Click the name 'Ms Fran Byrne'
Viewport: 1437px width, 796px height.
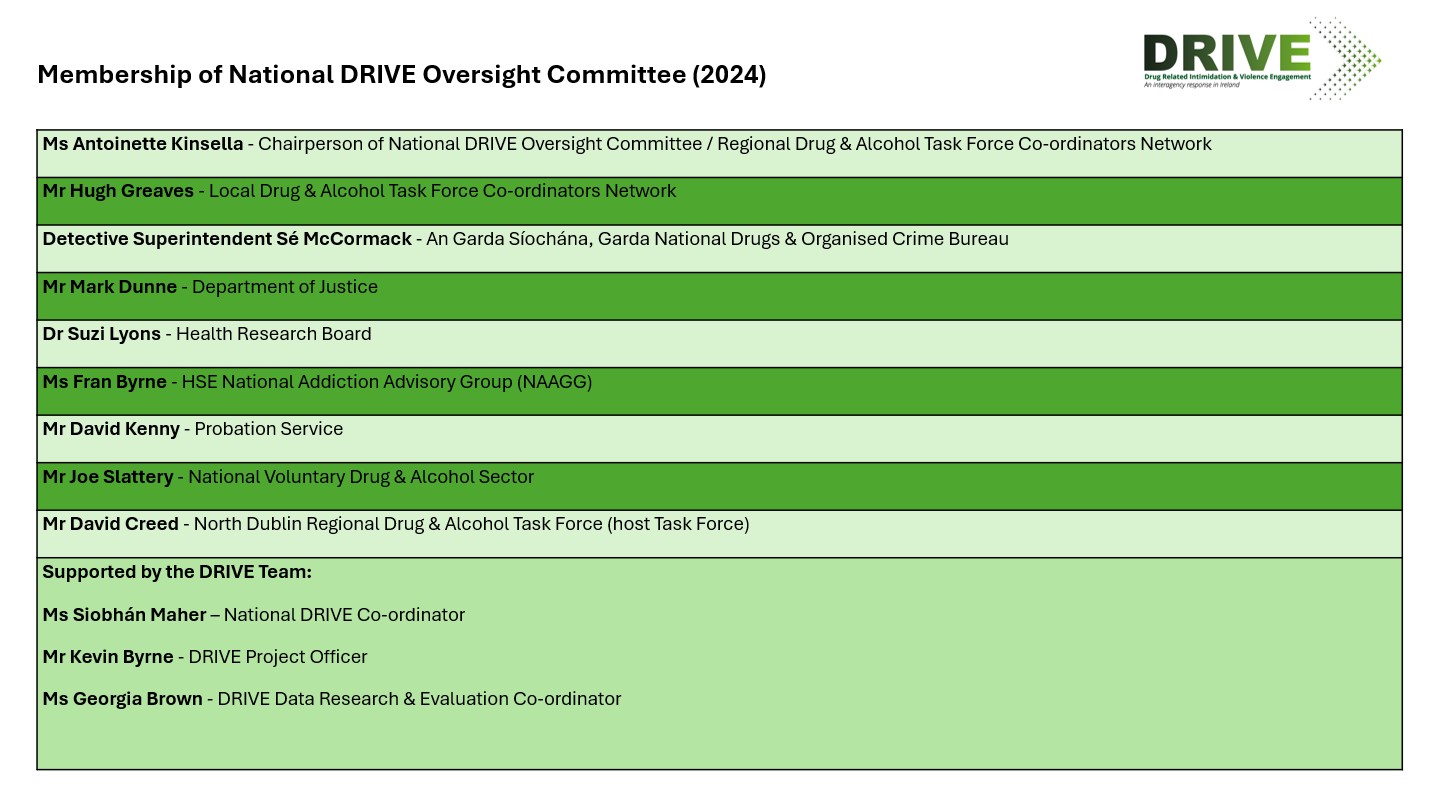point(105,382)
